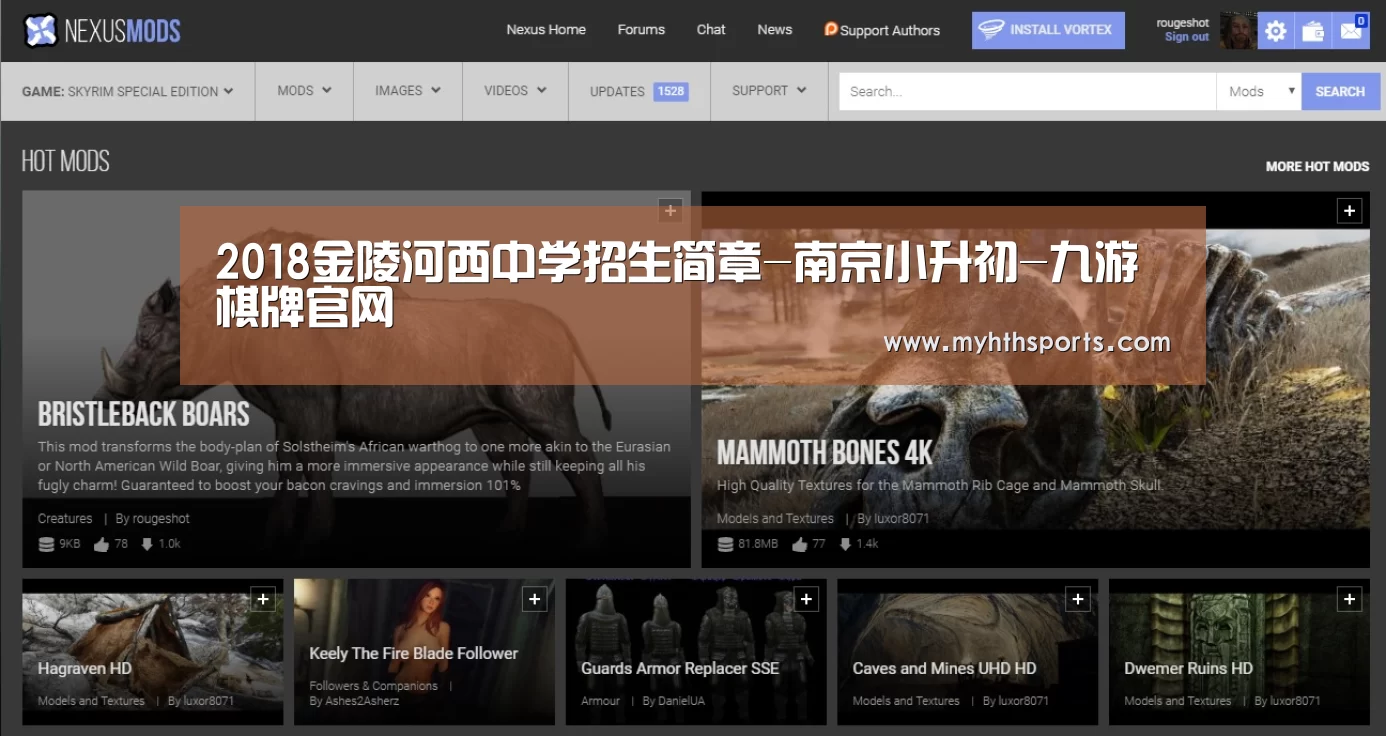Viewport: 1386px width, 736px height.
Task: Open the Updates 1528 section
Action: click(639, 91)
